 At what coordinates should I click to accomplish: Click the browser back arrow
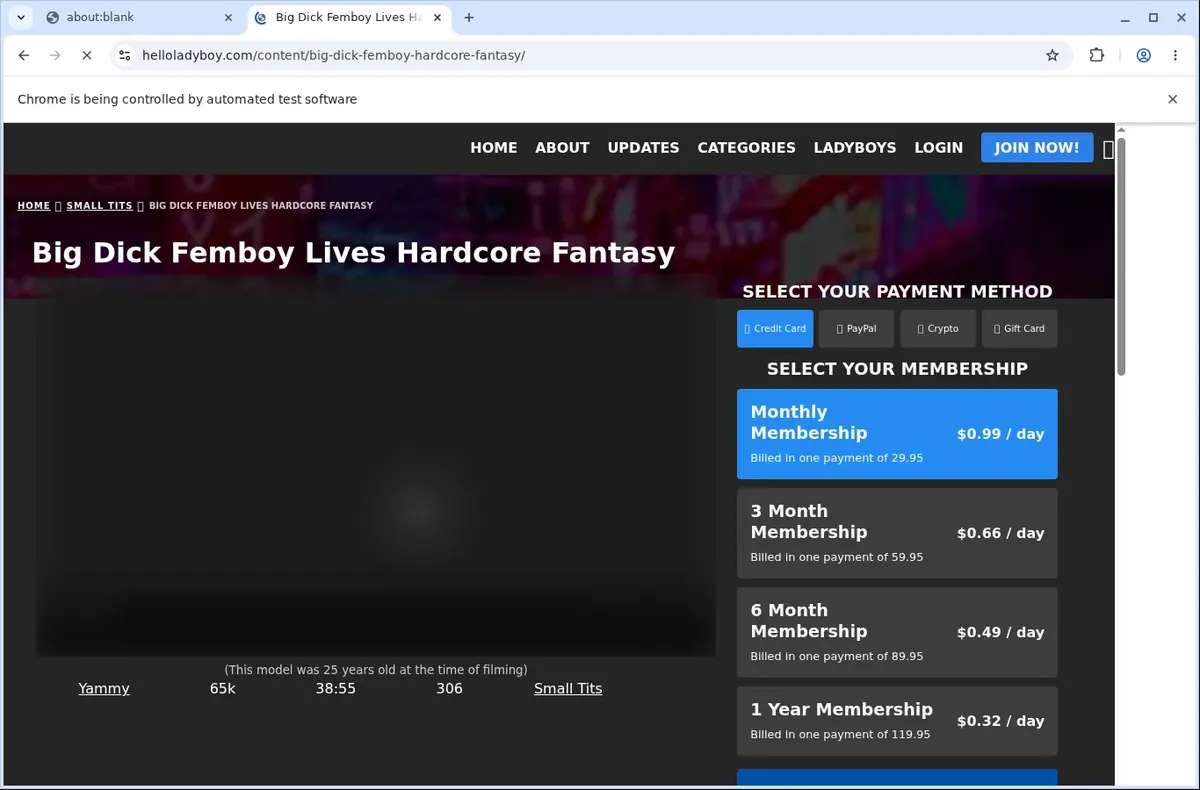pos(24,56)
